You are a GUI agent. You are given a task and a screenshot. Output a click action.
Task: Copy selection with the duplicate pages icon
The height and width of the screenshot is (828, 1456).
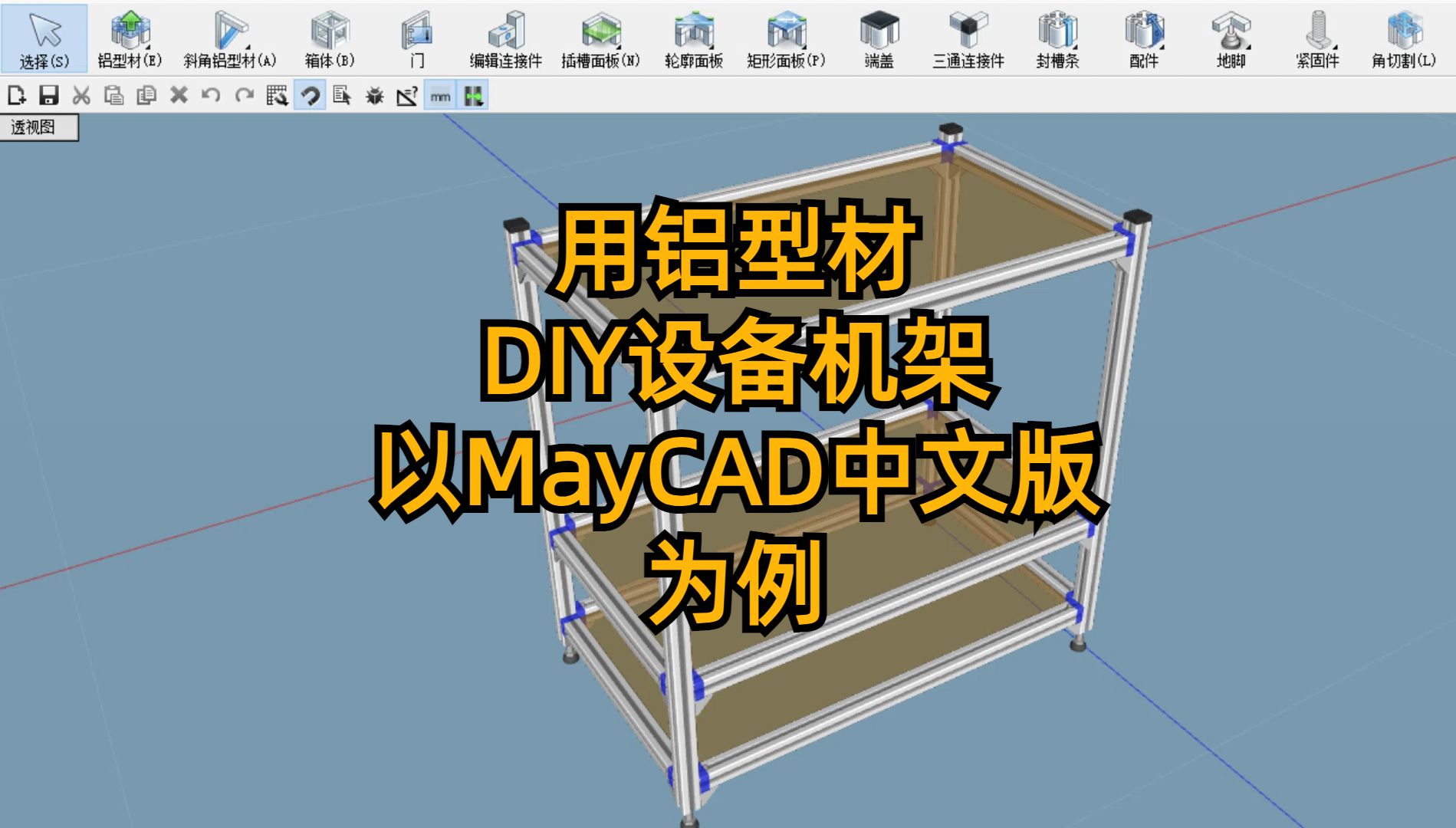(146, 96)
